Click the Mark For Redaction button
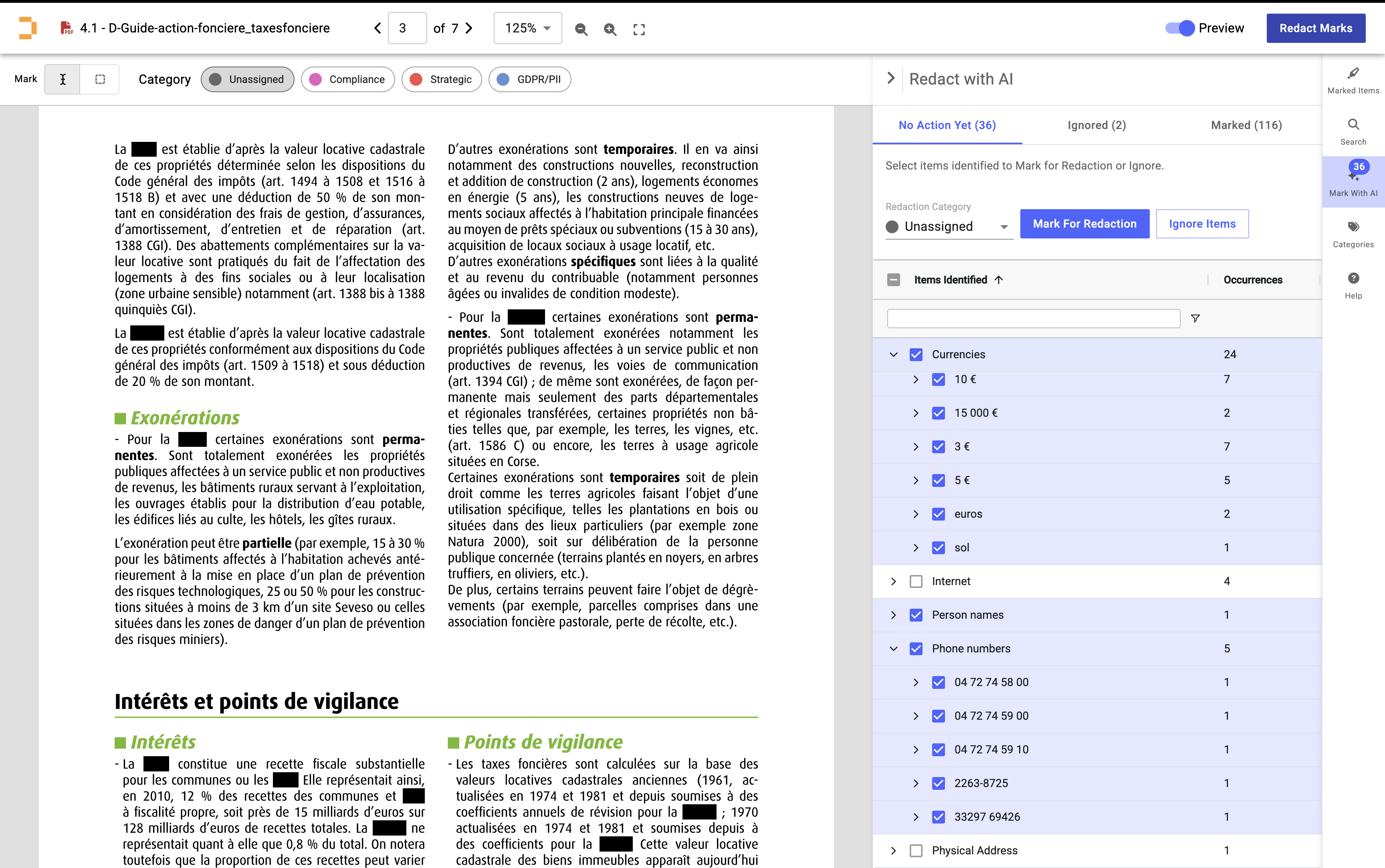The height and width of the screenshot is (868, 1385). 1084,223
